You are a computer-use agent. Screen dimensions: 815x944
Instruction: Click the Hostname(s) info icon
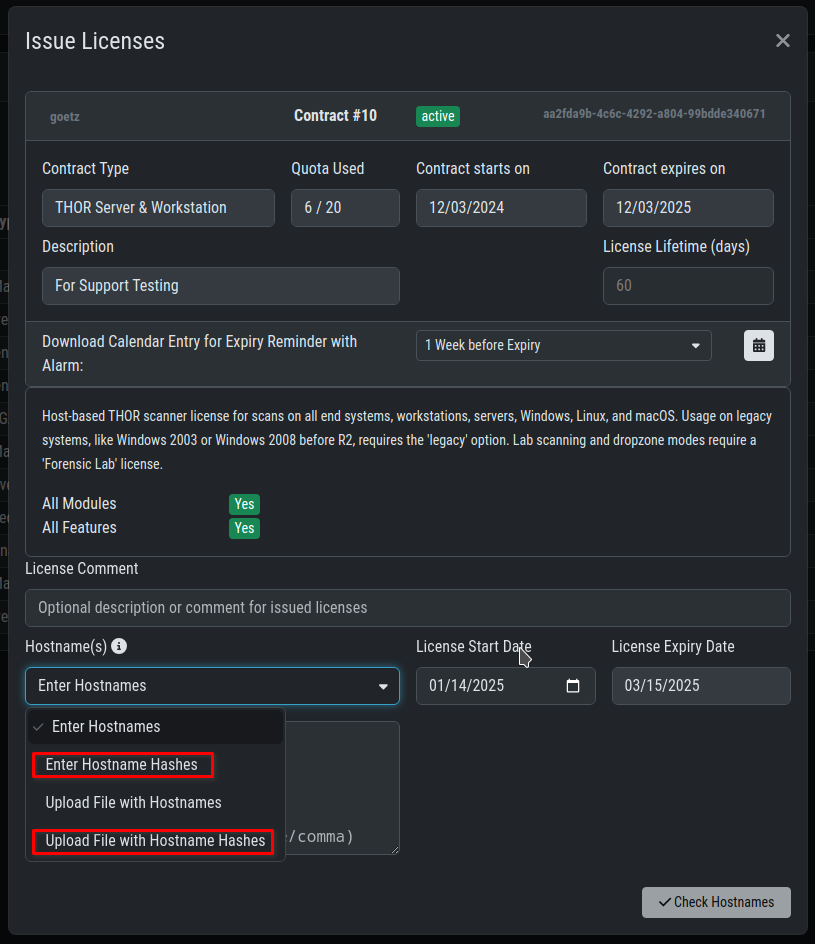click(119, 647)
